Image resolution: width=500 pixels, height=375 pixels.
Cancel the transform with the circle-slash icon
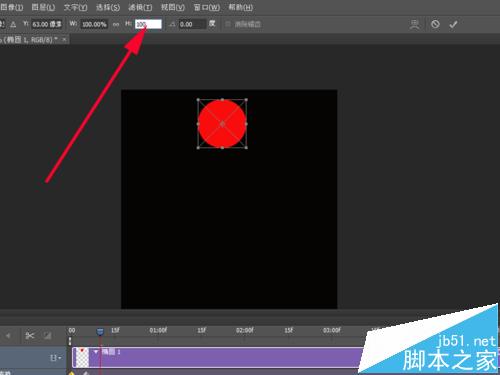click(x=435, y=24)
